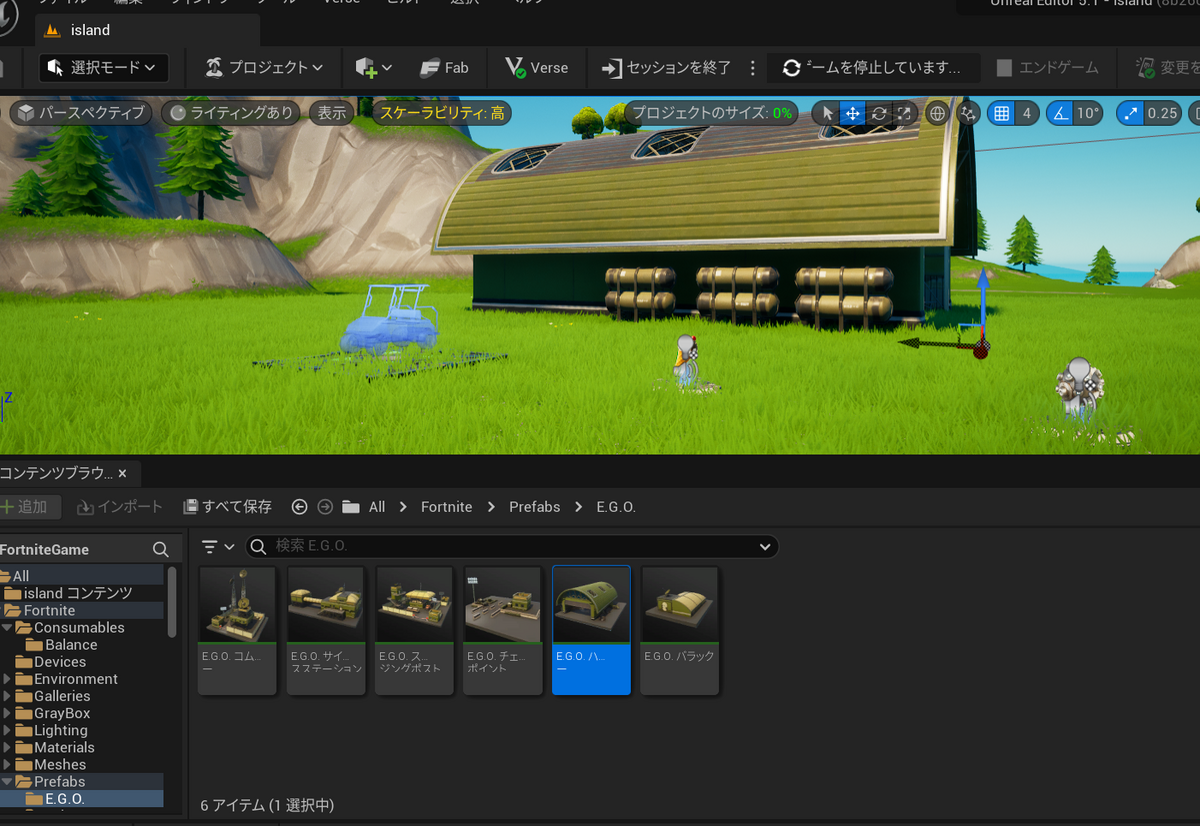1200x826 pixels.
Task: Click the 追加 add button
Action: [x=26, y=507]
